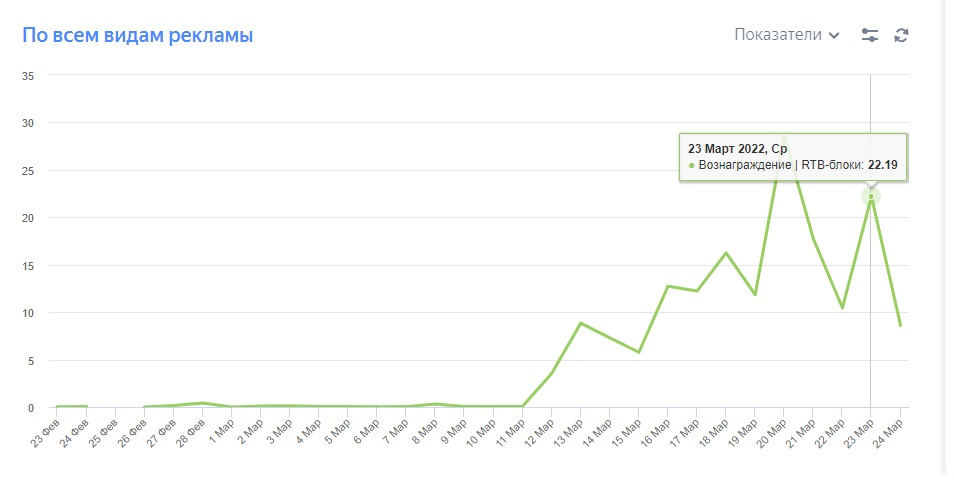Refresh the chart with the reload icon

901,35
